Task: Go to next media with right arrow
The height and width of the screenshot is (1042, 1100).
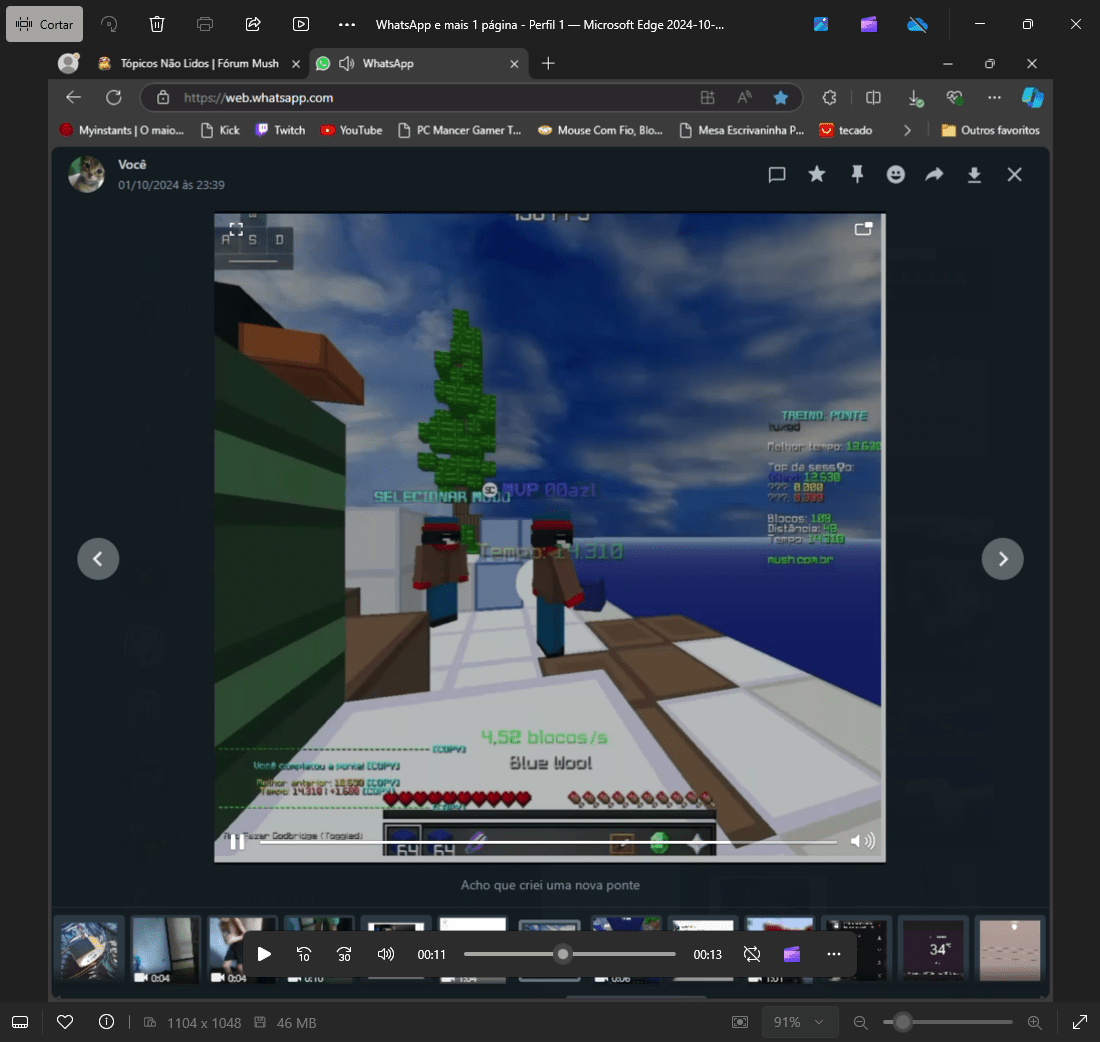Action: pyautogui.click(x=1002, y=559)
